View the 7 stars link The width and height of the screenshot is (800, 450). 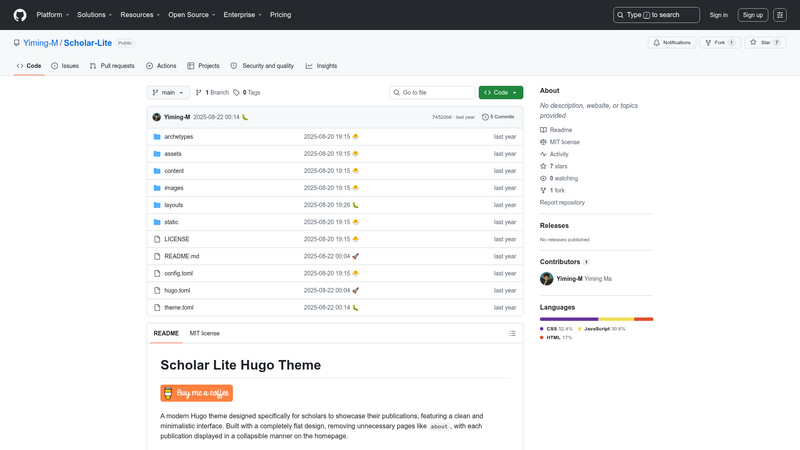tap(554, 166)
